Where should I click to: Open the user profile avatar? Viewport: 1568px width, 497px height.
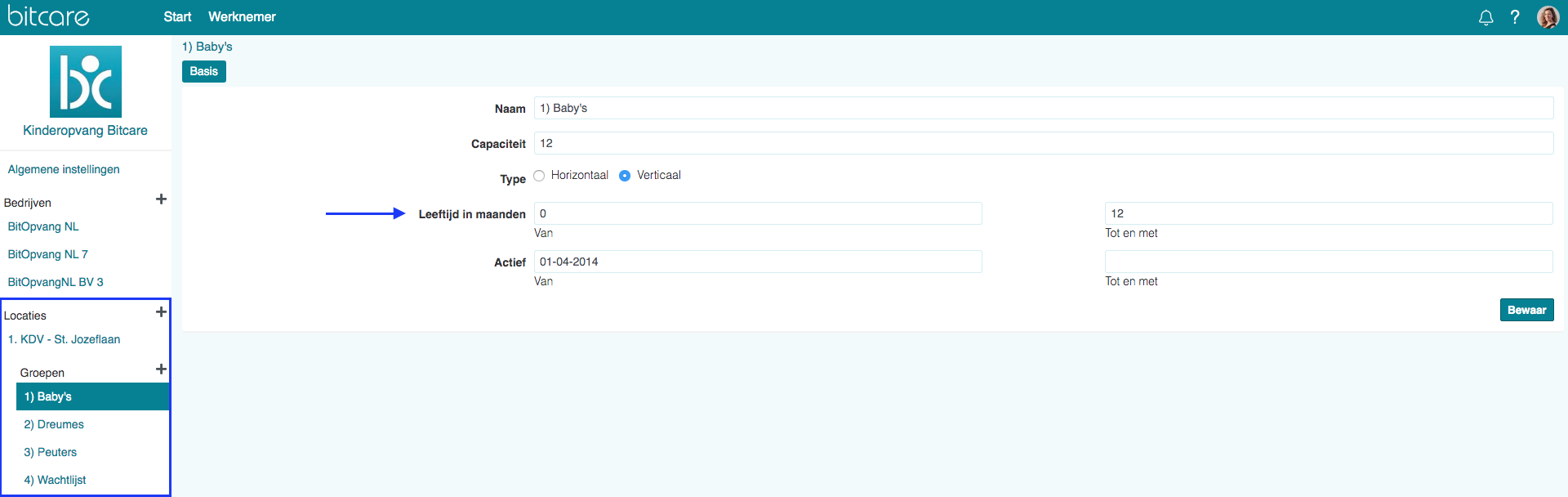coord(1548,17)
